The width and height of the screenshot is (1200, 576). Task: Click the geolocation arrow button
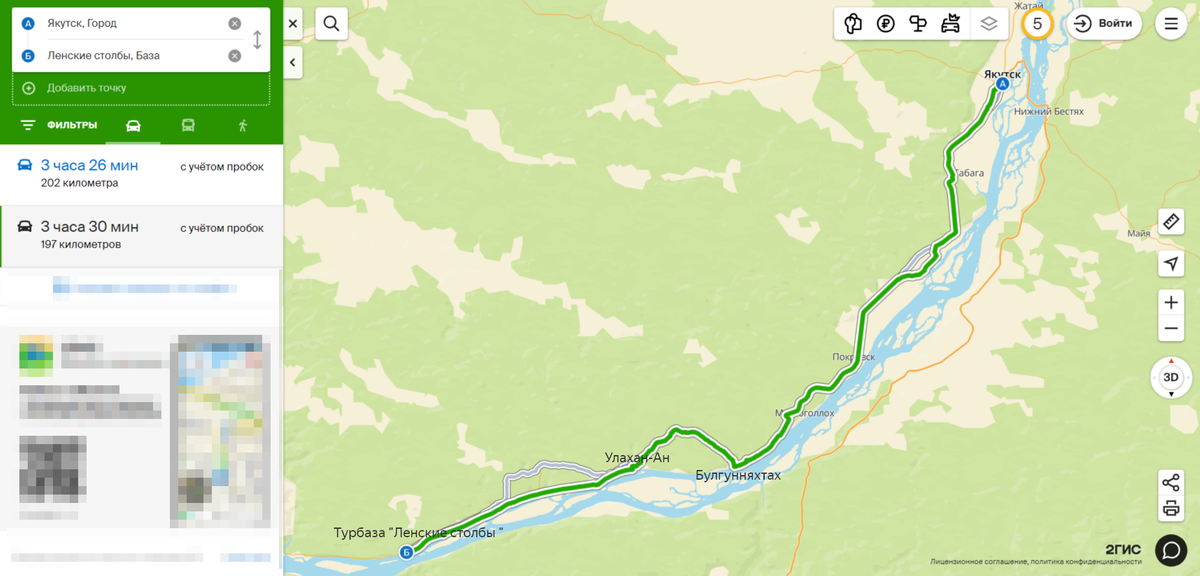coord(1171,264)
